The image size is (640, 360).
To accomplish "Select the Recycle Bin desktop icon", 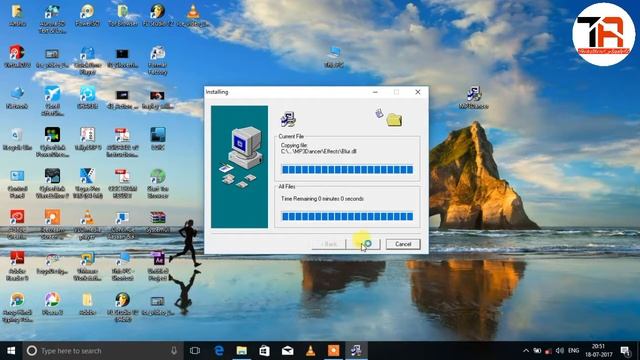I will (x=17, y=139).
